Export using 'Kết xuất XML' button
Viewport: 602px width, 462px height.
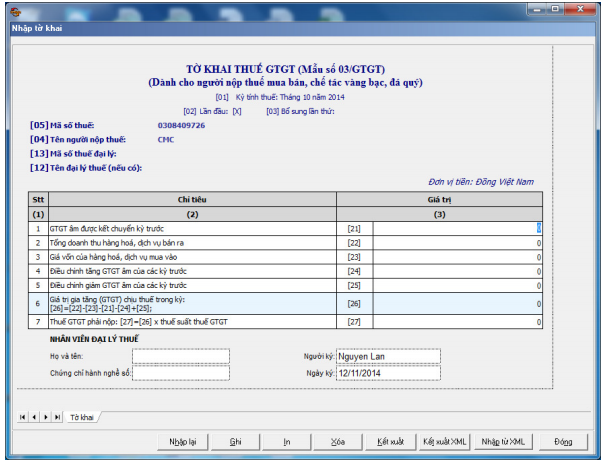pos(445,440)
